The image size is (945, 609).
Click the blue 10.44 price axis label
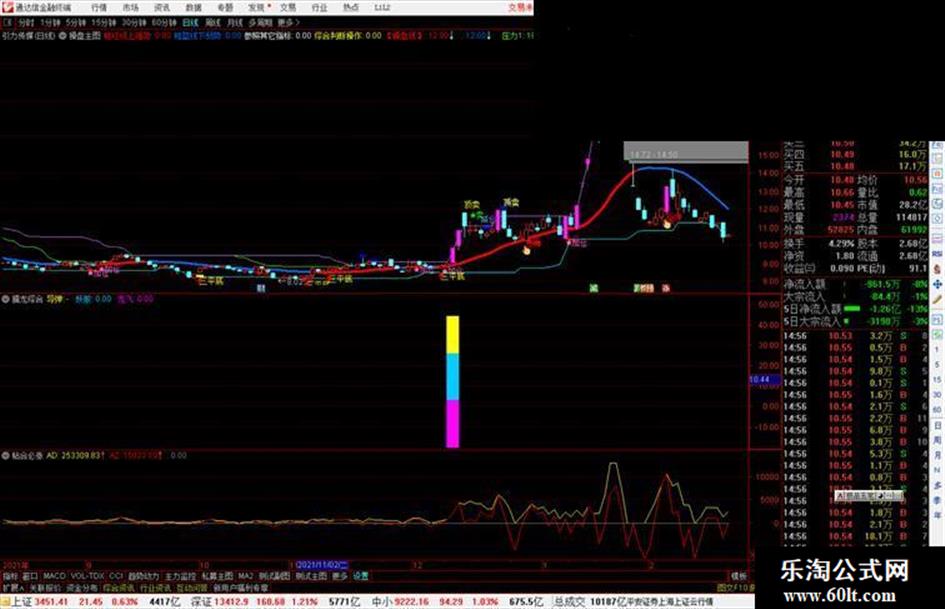tap(764, 380)
